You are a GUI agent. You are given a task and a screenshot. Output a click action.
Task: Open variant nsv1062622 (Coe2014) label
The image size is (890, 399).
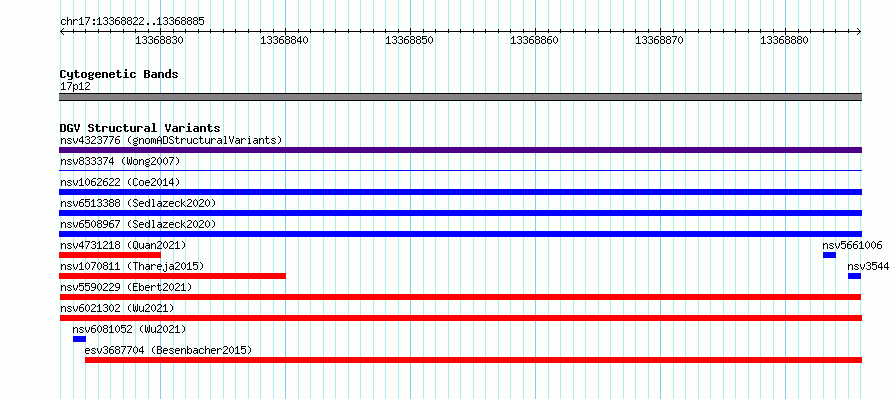pos(120,182)
